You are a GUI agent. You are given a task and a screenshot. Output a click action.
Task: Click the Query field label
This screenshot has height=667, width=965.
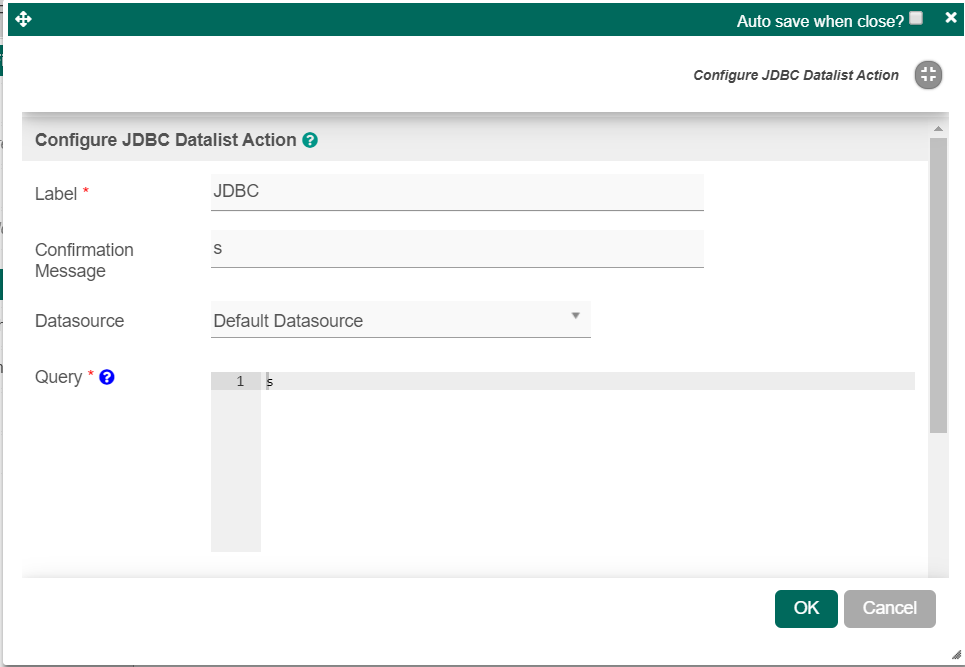58,377
